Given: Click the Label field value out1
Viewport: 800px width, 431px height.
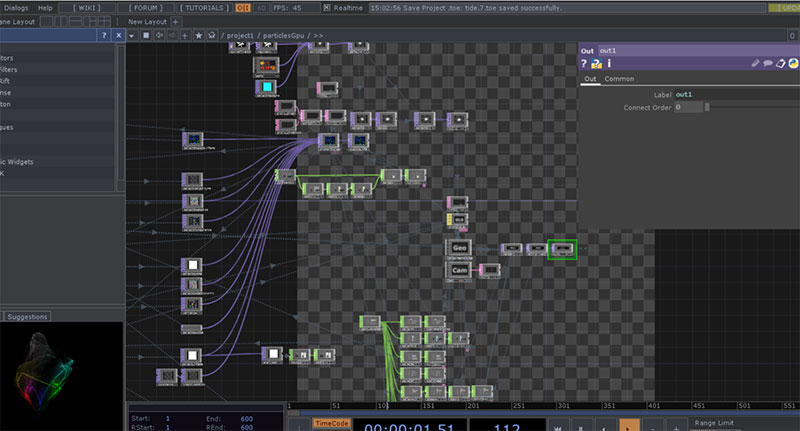Looking at the screenshot, I should point(737,94).
